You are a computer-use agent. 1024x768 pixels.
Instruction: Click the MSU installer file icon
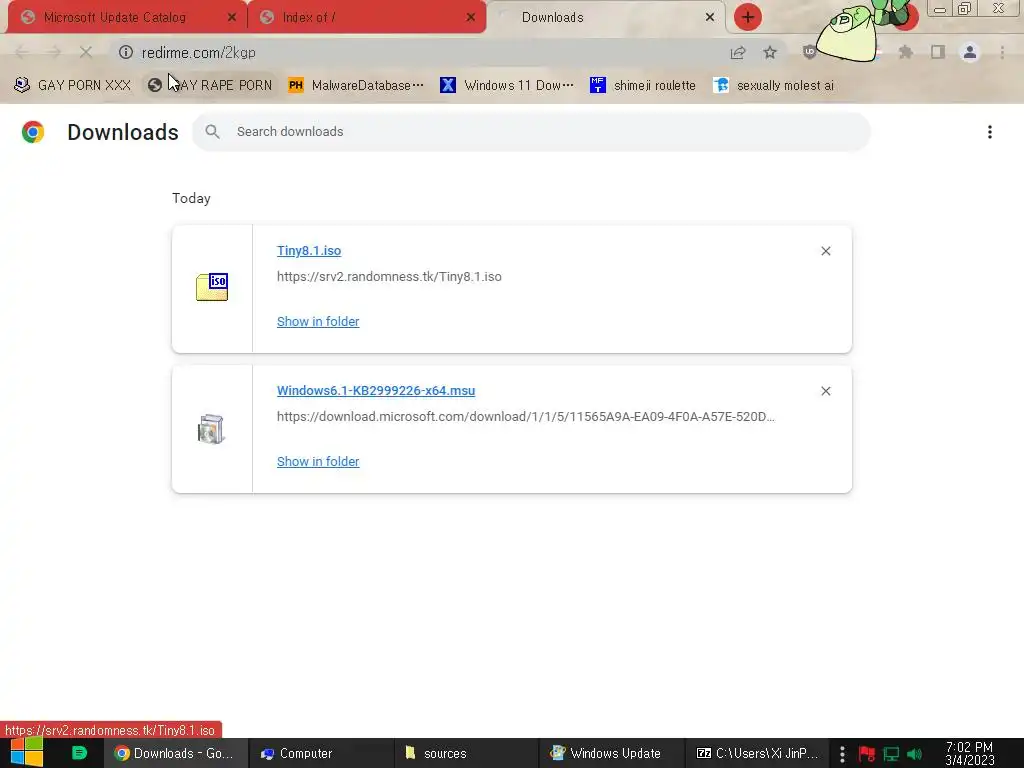[211, 429]
